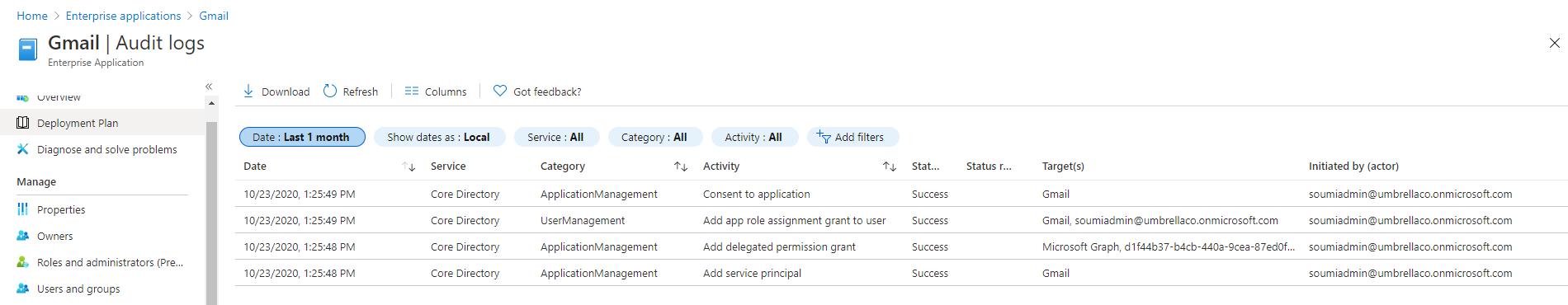Click the Got feedback heart icon

pos(500,91)
